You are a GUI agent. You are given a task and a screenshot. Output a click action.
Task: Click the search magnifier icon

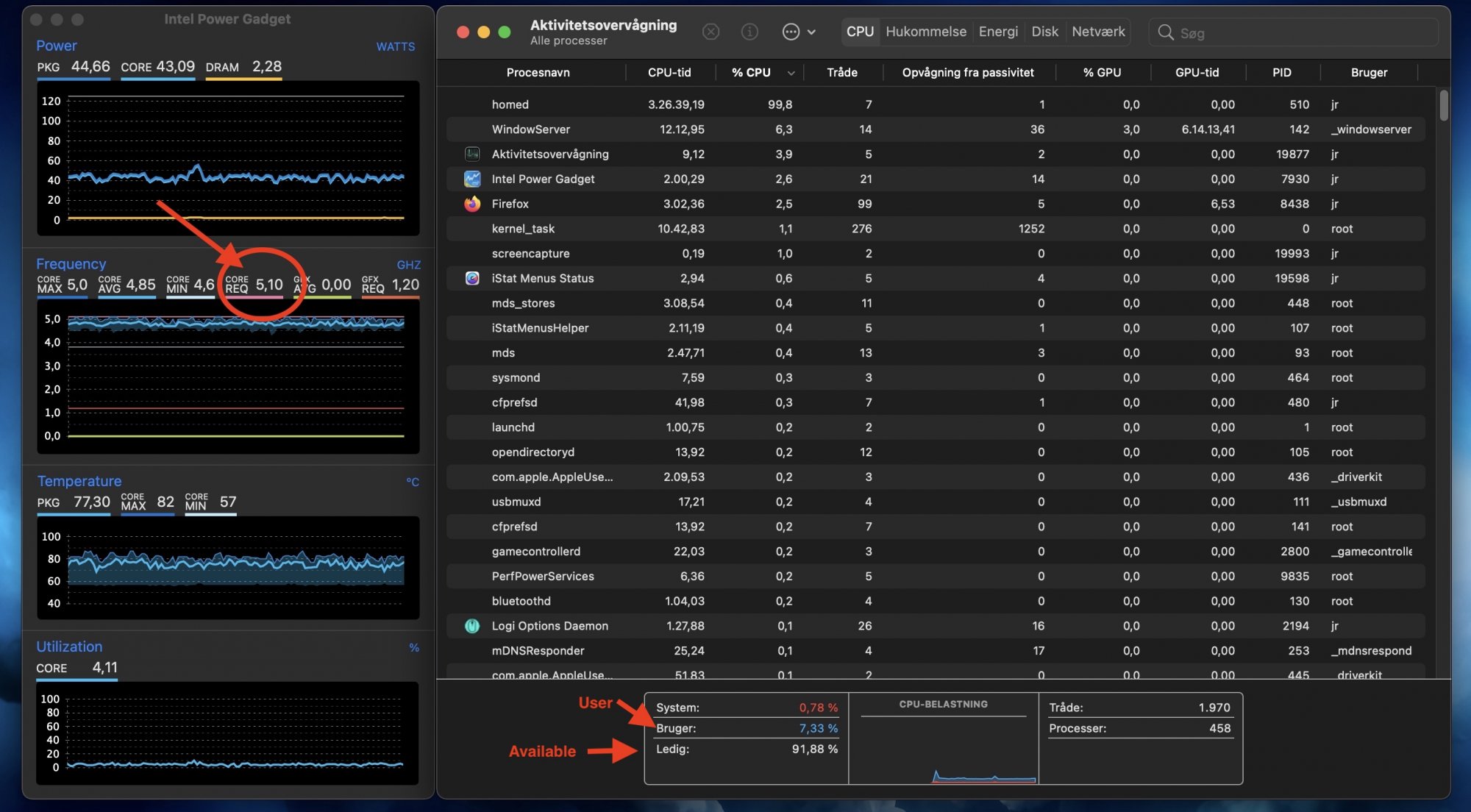tap(1165, 32)
